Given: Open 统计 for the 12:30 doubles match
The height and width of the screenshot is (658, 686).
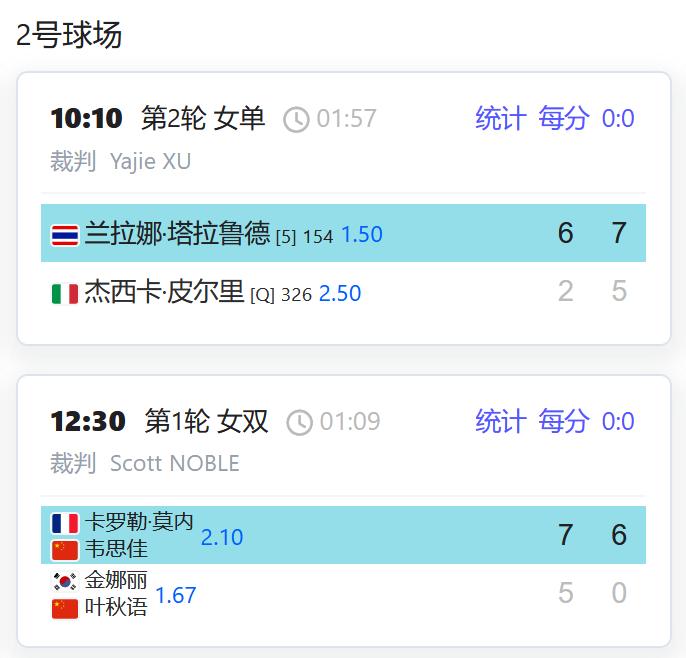Looking at the screenshot, I should [500, 421].
